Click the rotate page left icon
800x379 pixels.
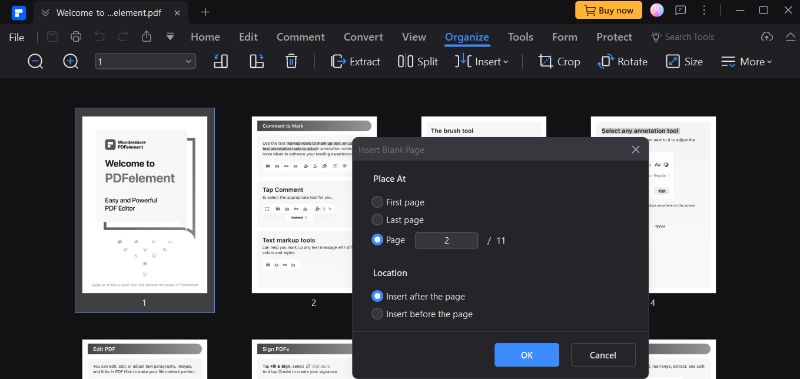(x=220, y=62)
